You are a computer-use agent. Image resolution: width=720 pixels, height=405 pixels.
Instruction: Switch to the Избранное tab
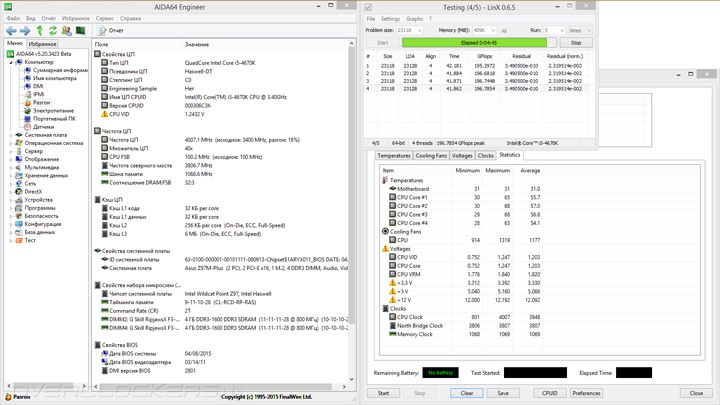(x=42, y=44)
